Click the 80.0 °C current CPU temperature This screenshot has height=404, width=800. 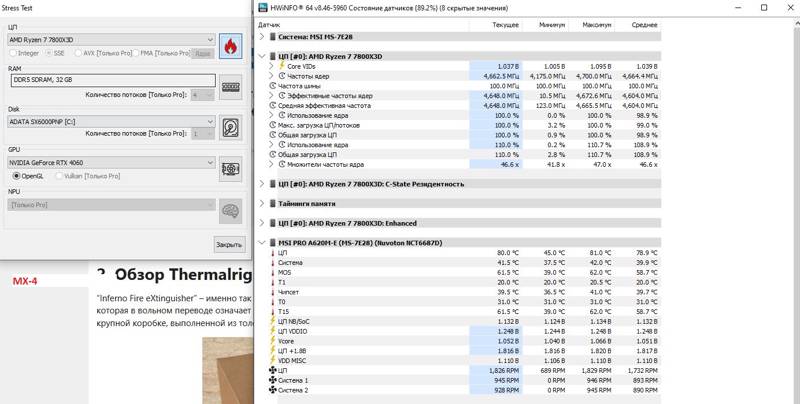[508, 253]
